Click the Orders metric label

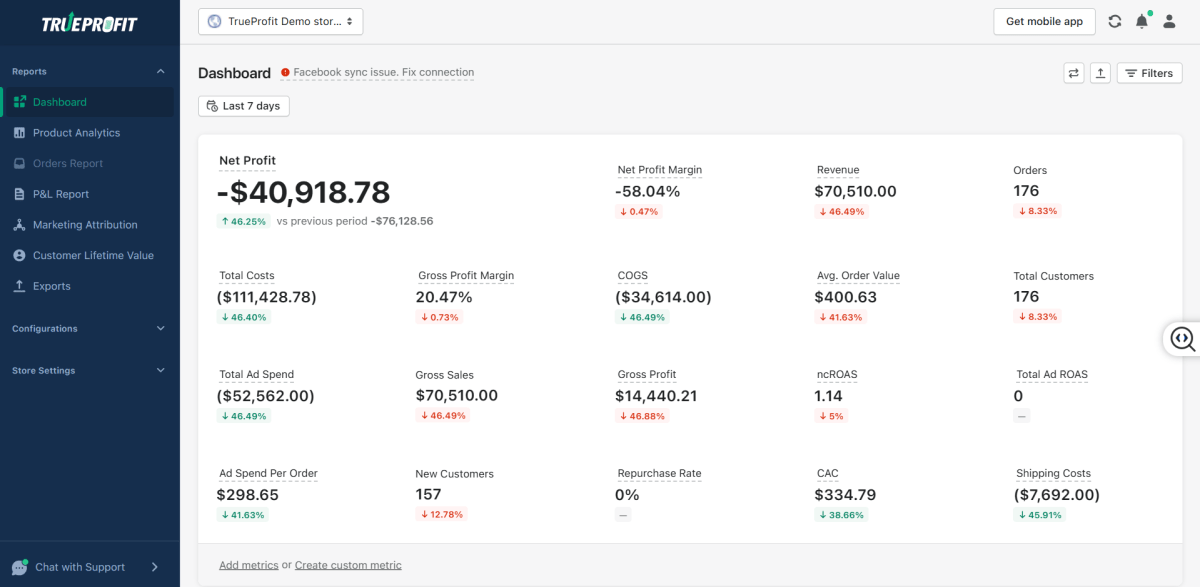(x=1030, y=170)
